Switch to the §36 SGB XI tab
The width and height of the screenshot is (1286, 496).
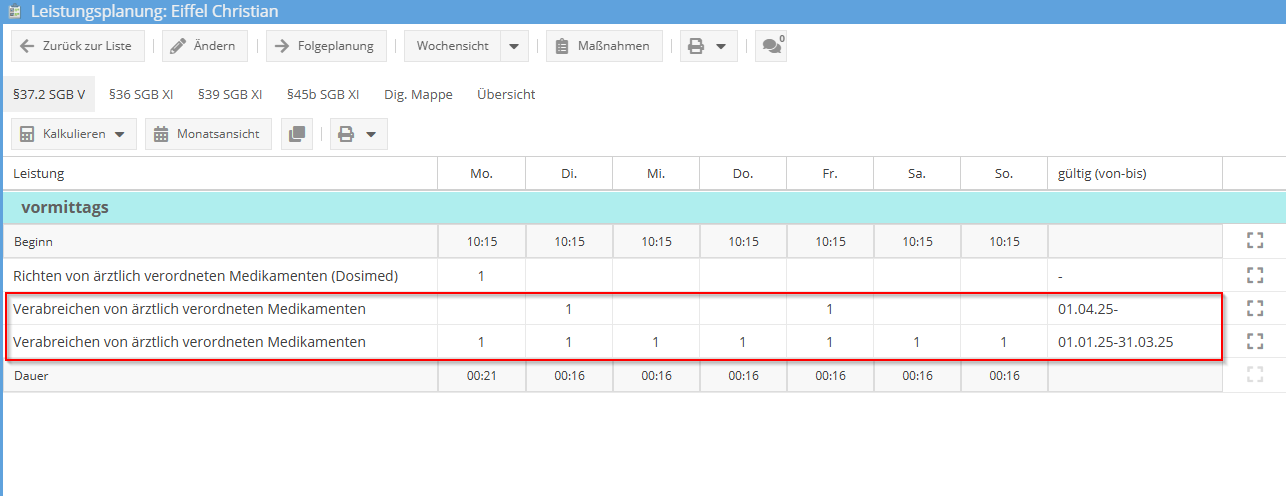pyautogui.click(x=141, y=94)
